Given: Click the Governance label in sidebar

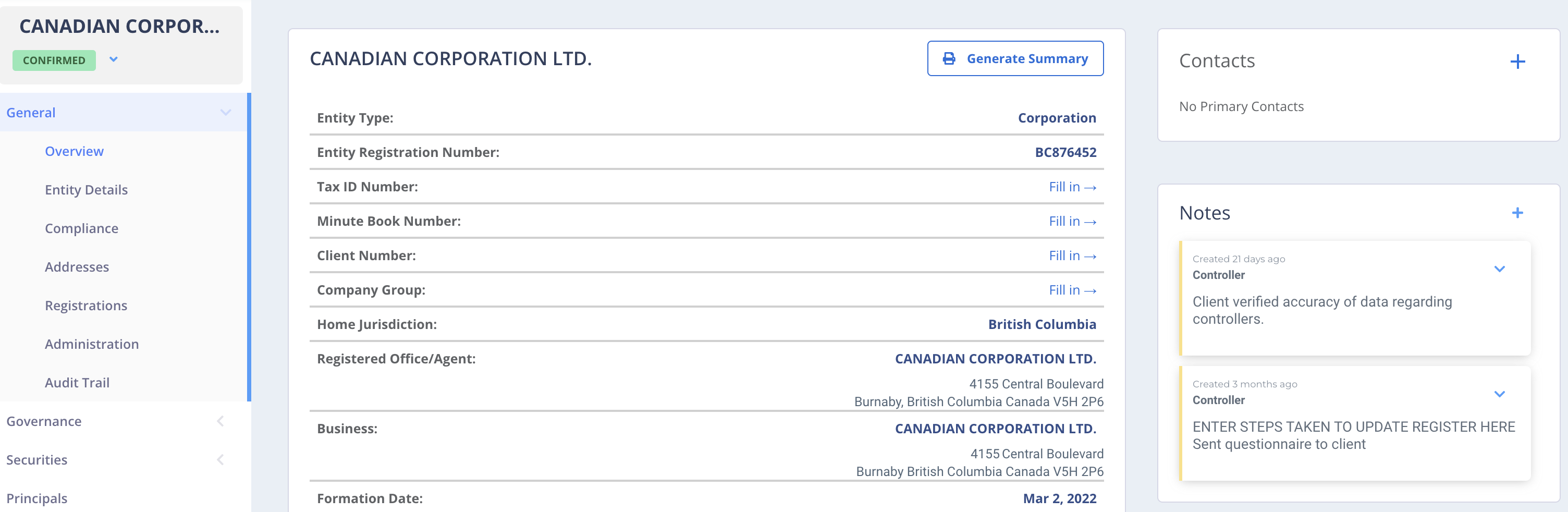Looking at the screenshot, I should point(44,421).
